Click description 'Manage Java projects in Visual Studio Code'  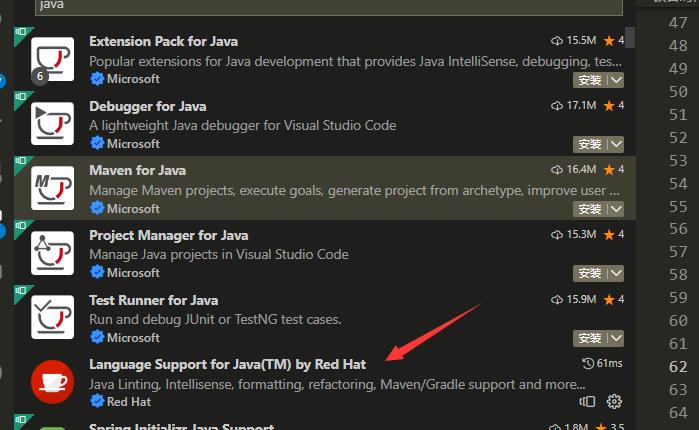coord(219,254)
